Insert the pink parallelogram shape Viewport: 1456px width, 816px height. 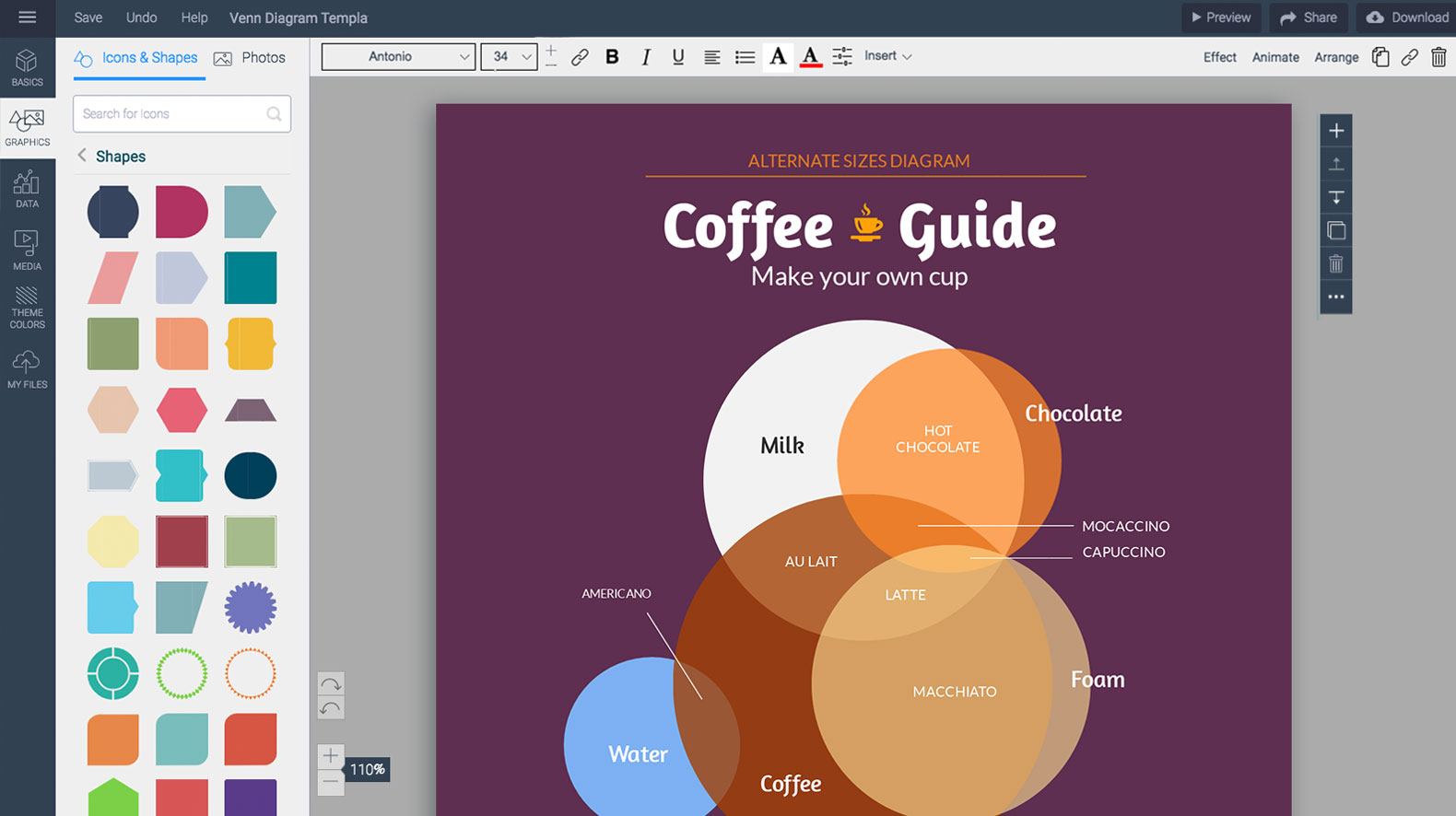(113, 278)
